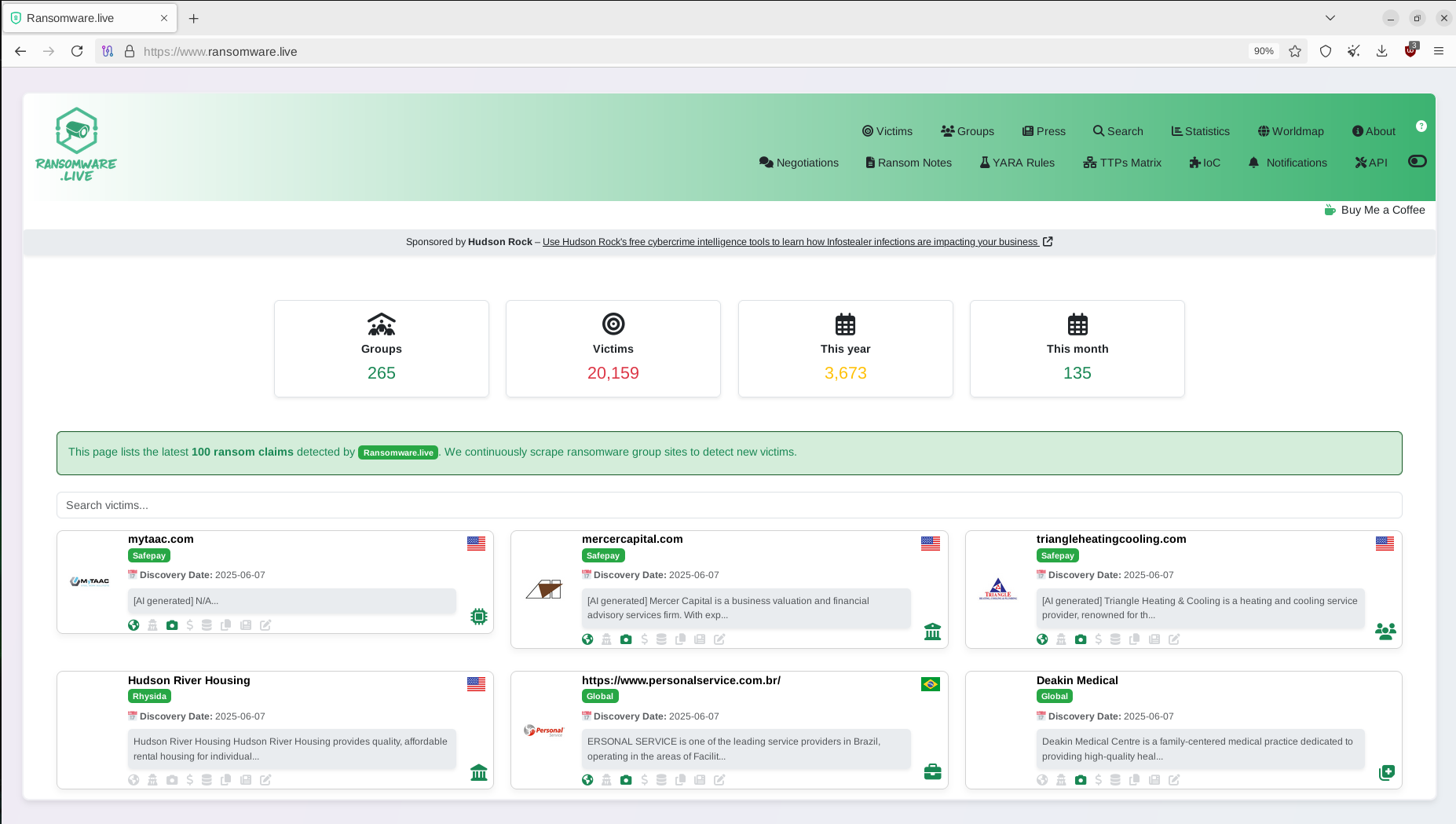
Task: Click the technology chip icon on mytaac.com card
Action: point(478,617)
